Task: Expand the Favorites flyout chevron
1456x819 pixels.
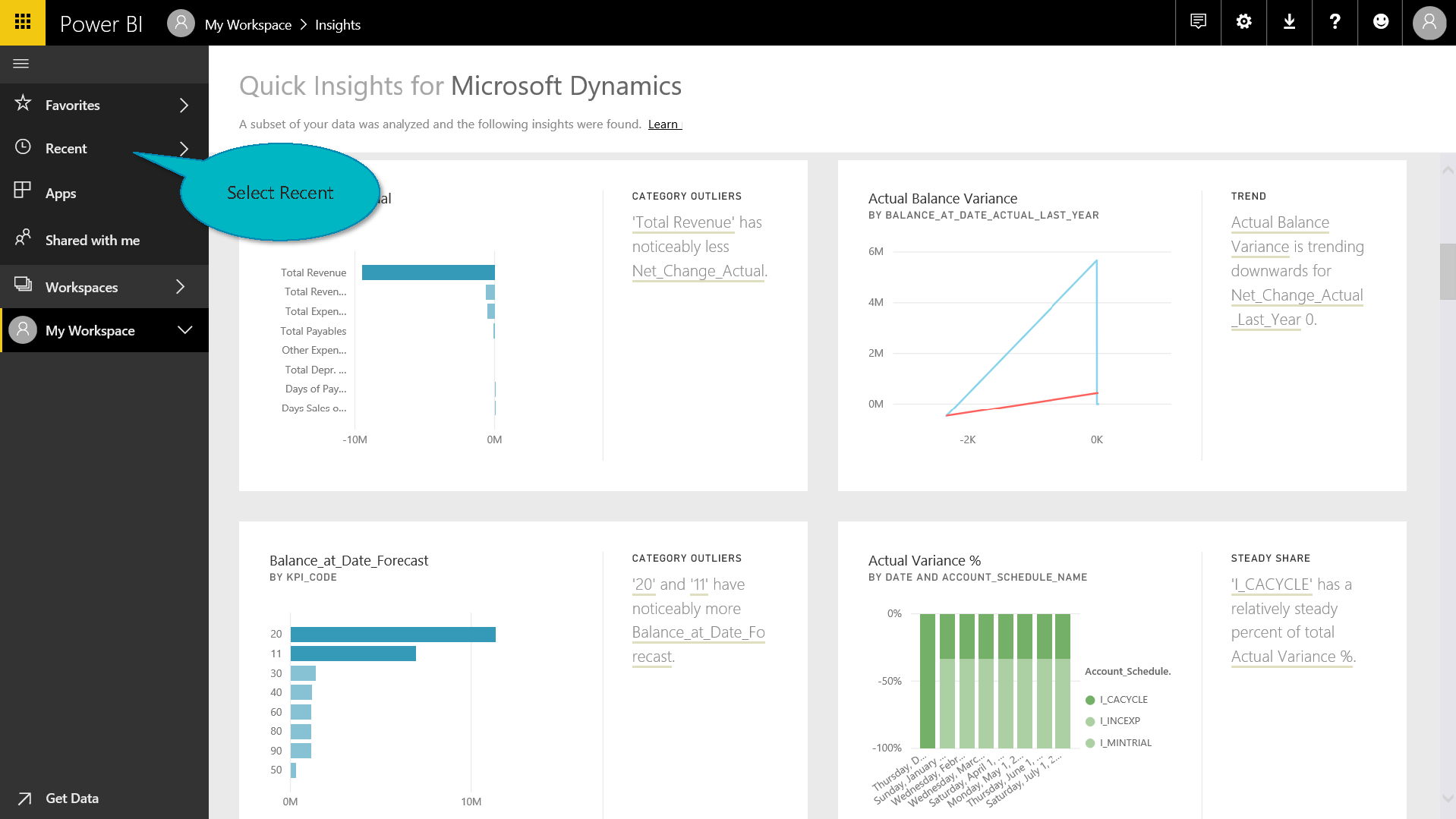Action: pyautogui.click(x=184, y=106)
